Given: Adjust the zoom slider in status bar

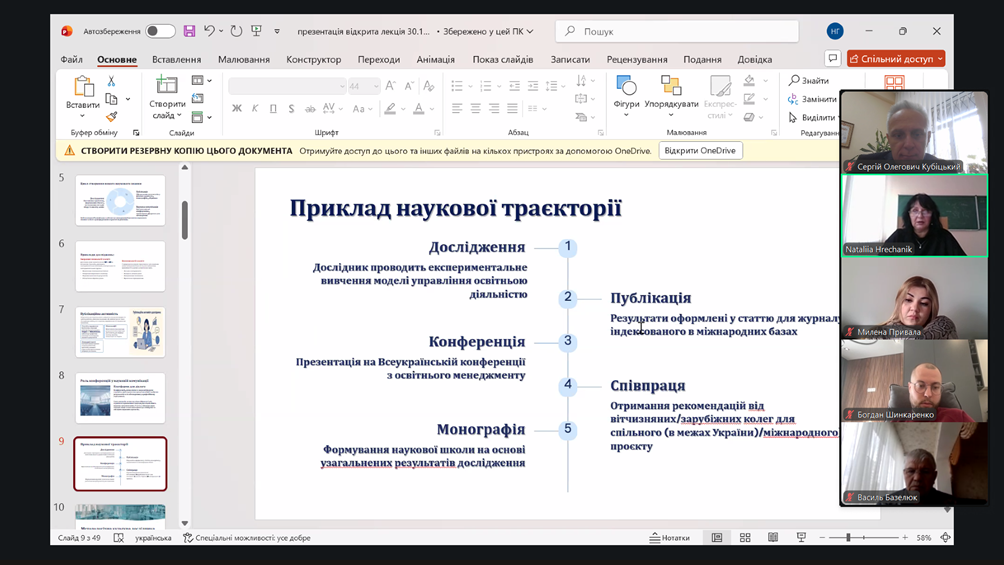Looking at the screenshot, I should [848, 538].
